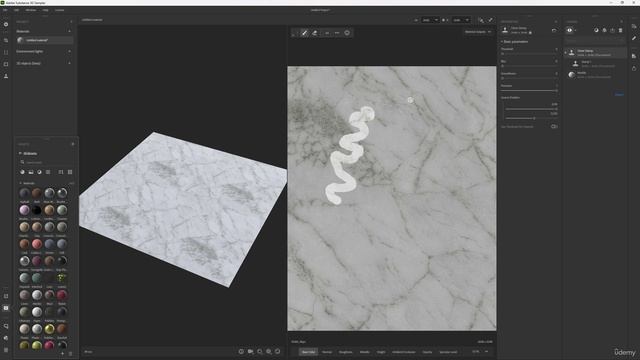Toggle the link between the two resolution dropdowns
Screen dimensions: 640x360
pyautogui.click(x=444, y=20)
